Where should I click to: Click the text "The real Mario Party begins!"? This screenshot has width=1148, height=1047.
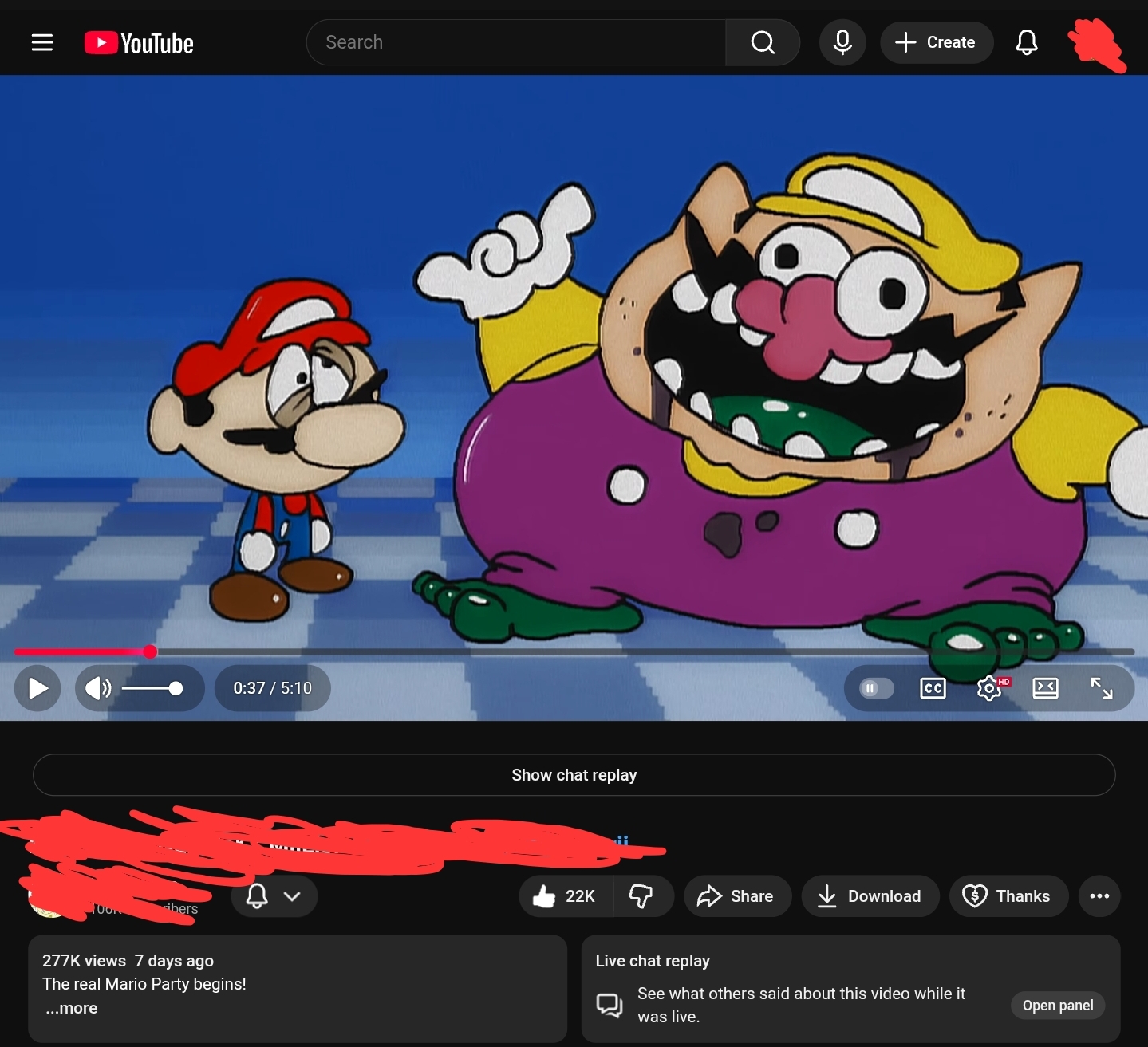click(144, 984)
